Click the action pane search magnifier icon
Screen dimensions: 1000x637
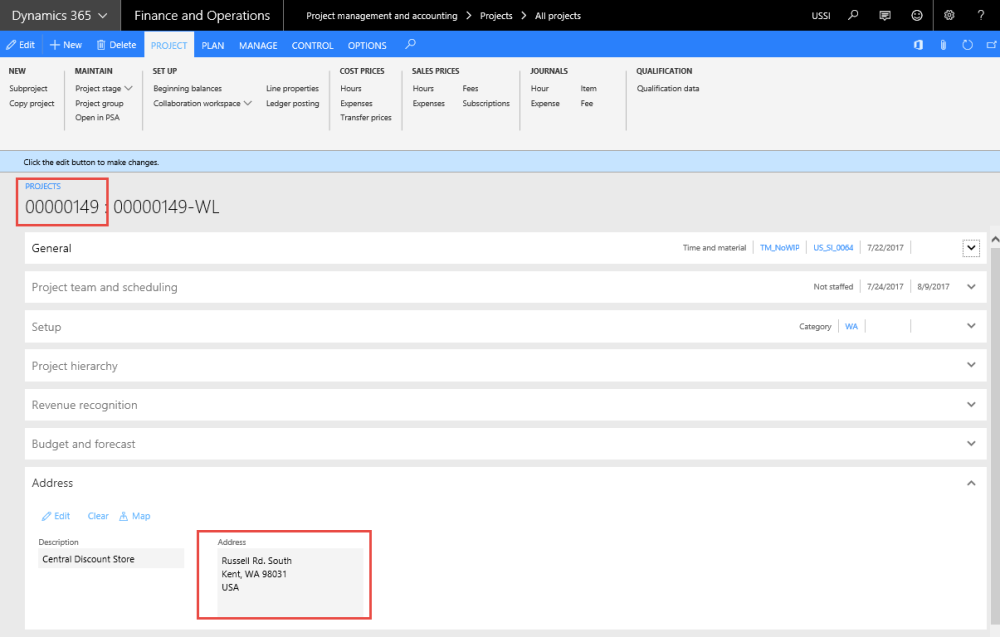411,44
